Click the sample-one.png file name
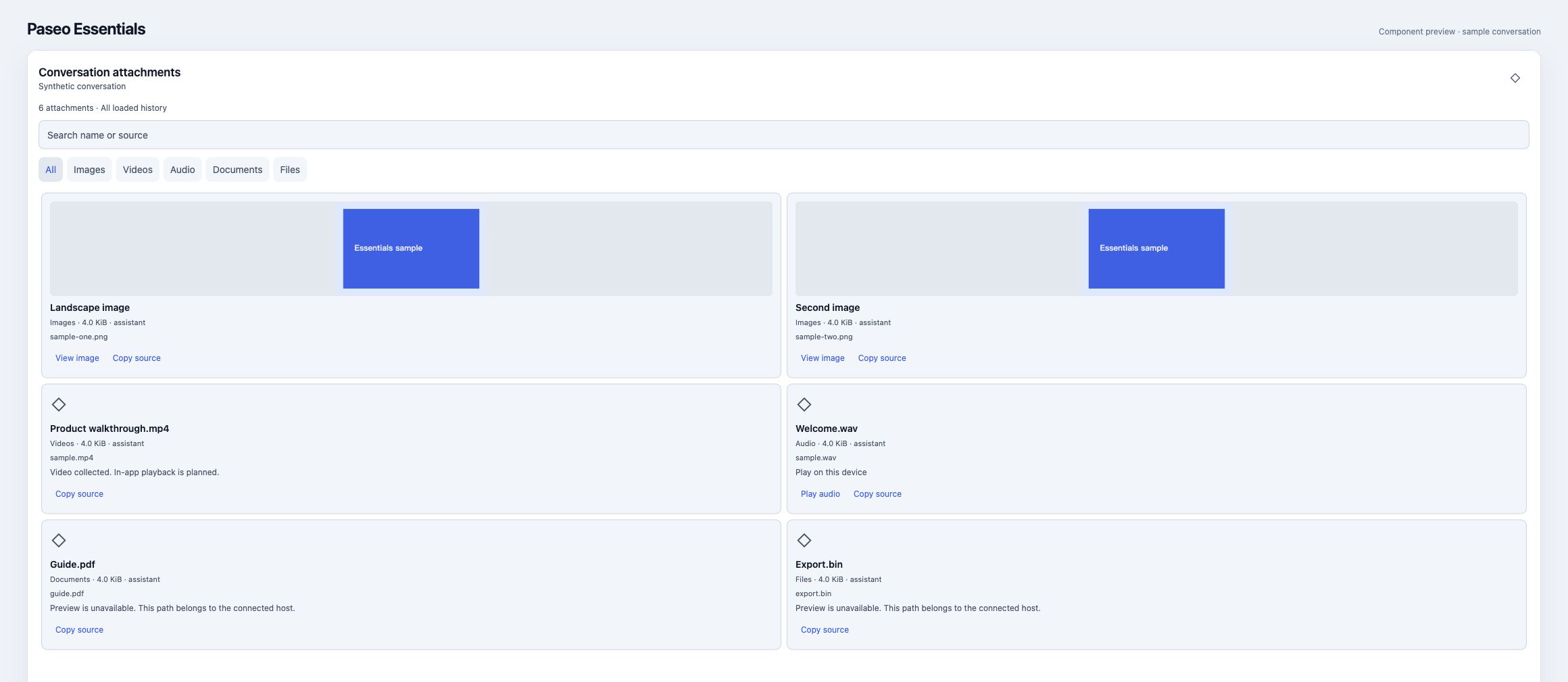 click(79, 337)
